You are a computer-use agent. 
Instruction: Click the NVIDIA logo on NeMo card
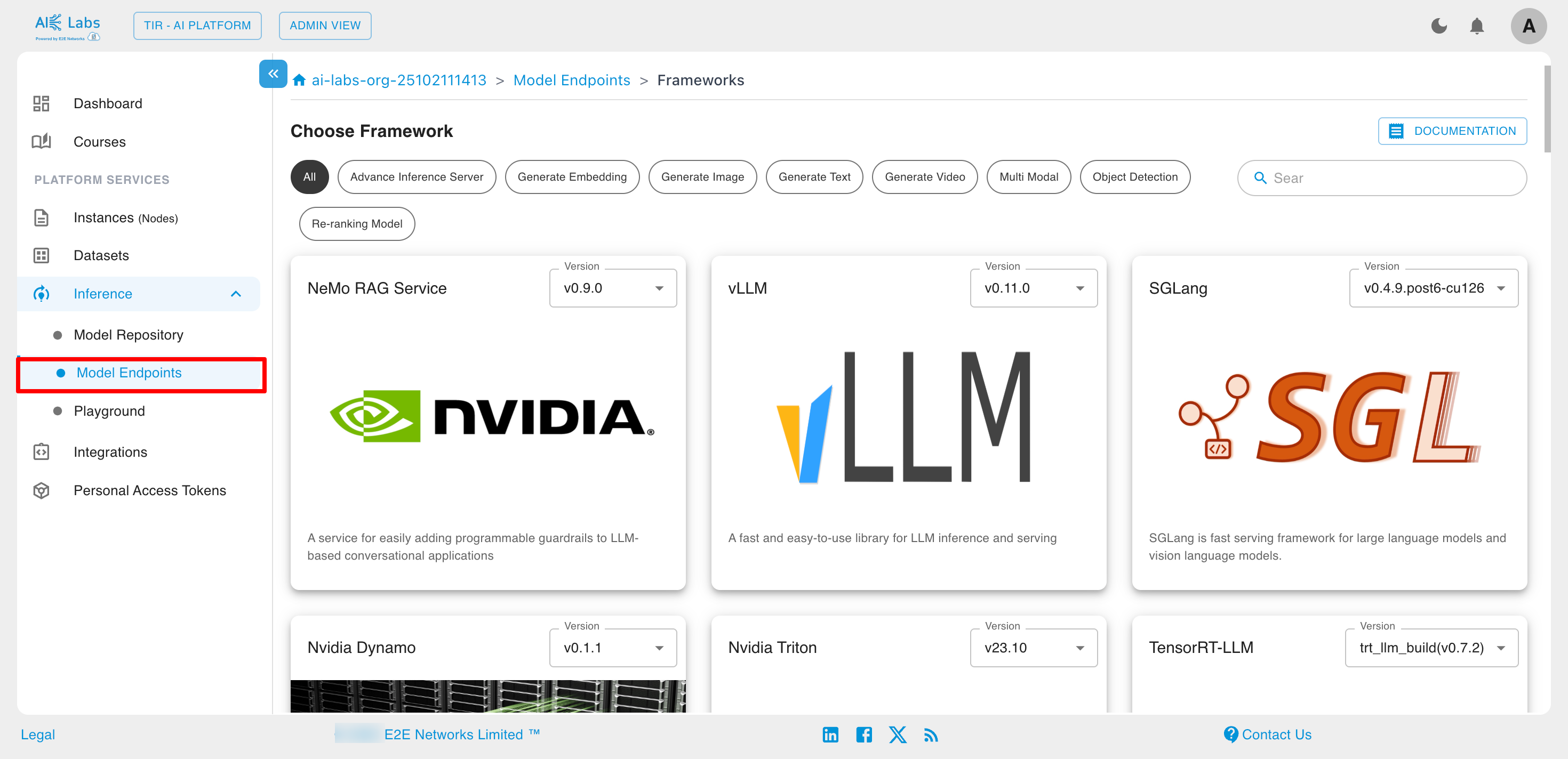click(x=491, y=417)
